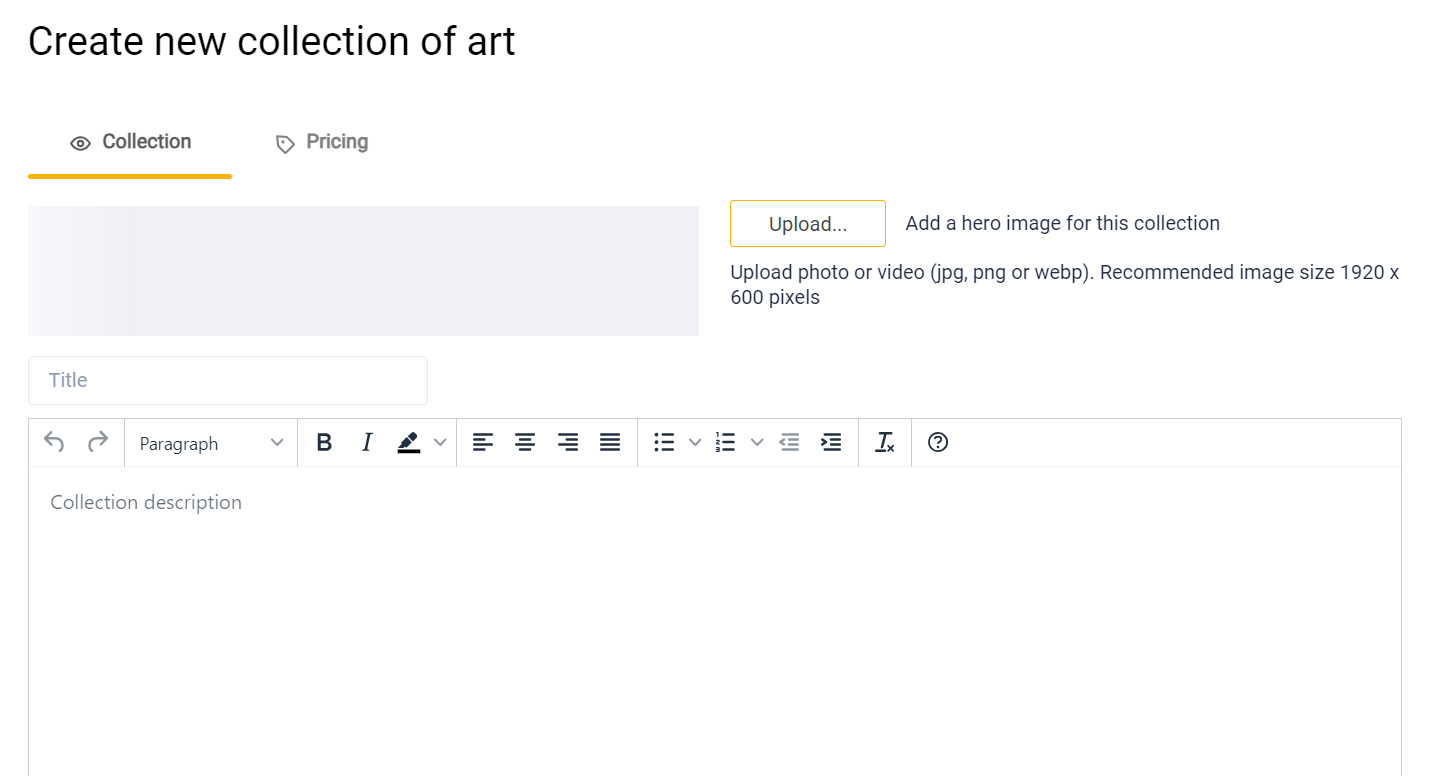Apply the text highlight color
This screenshot has width=1431, height=776.
coord(408,442)
